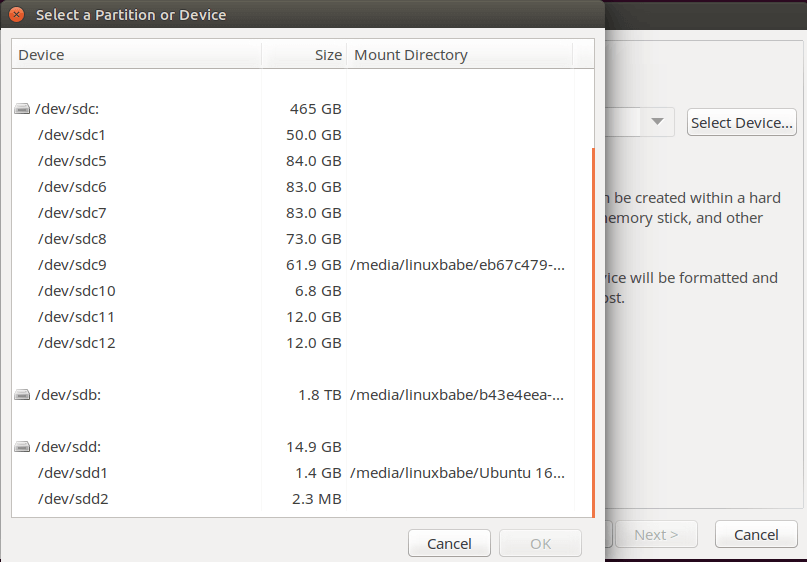The width and height of the screenshot is (807, 562).
Task: Select the /dev/sdc1 50.0 GB partition
Action: point(71,134)
